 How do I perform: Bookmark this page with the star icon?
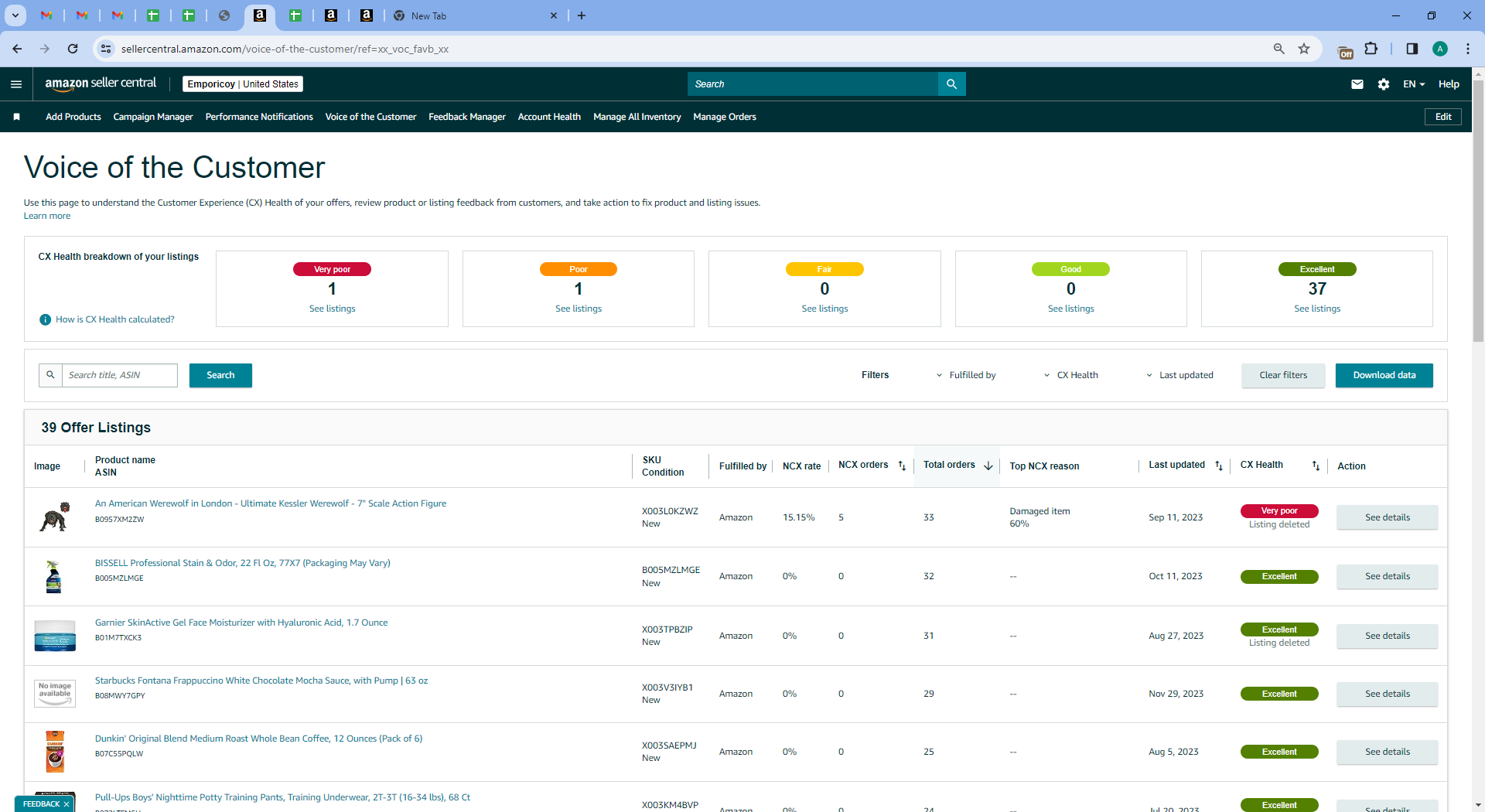coord(1304,49)
